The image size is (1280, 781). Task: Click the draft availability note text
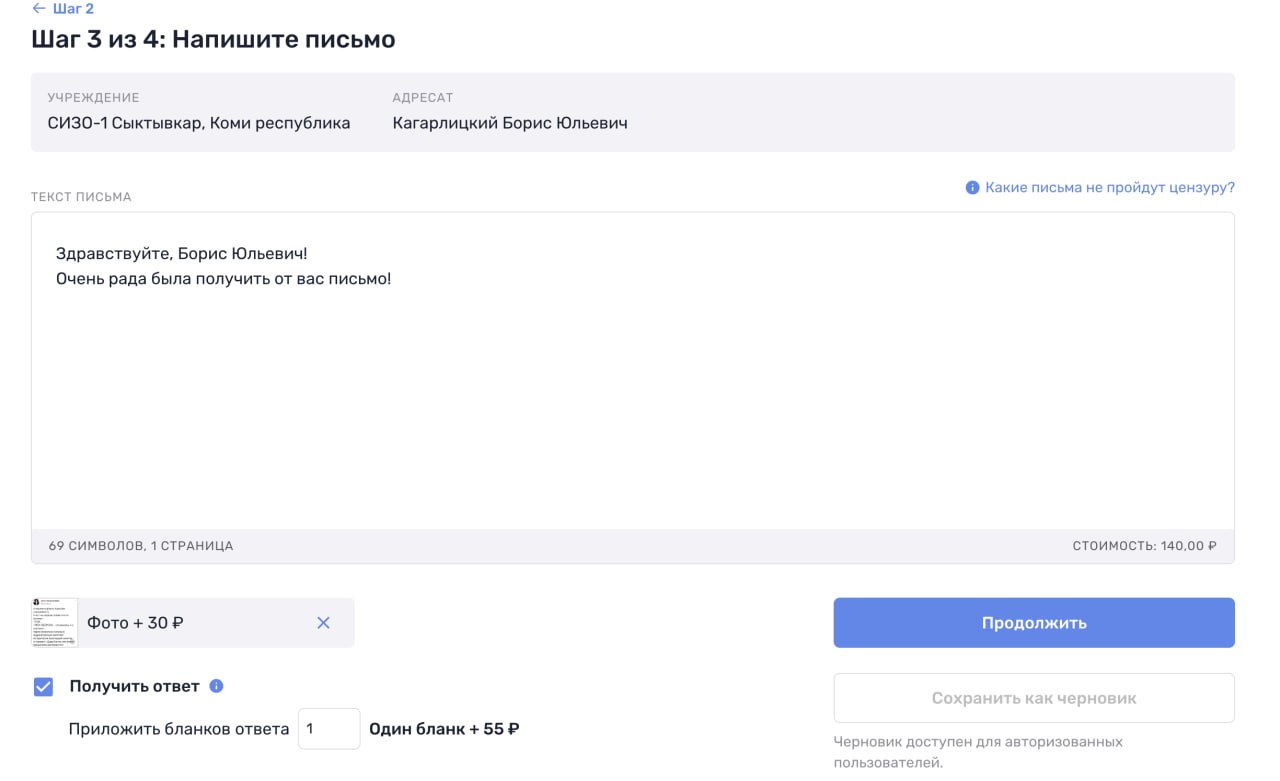coord(978,752)
